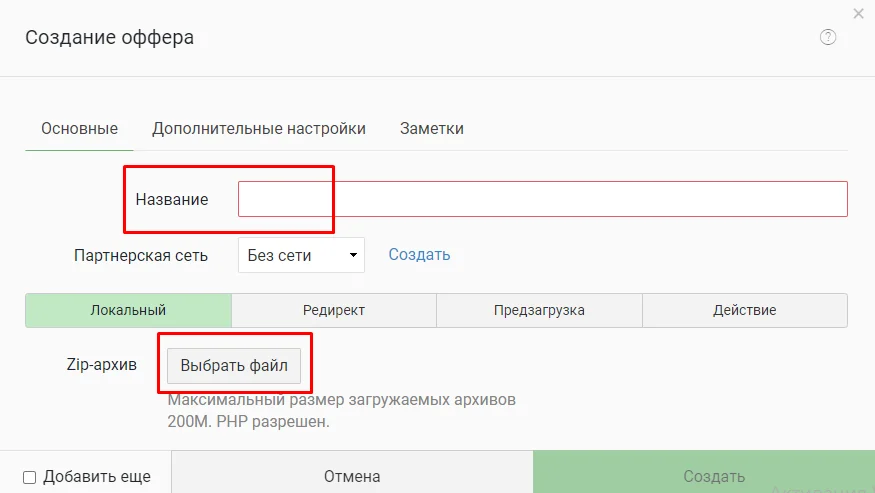Open the help question mark icon

pos(828,37)
